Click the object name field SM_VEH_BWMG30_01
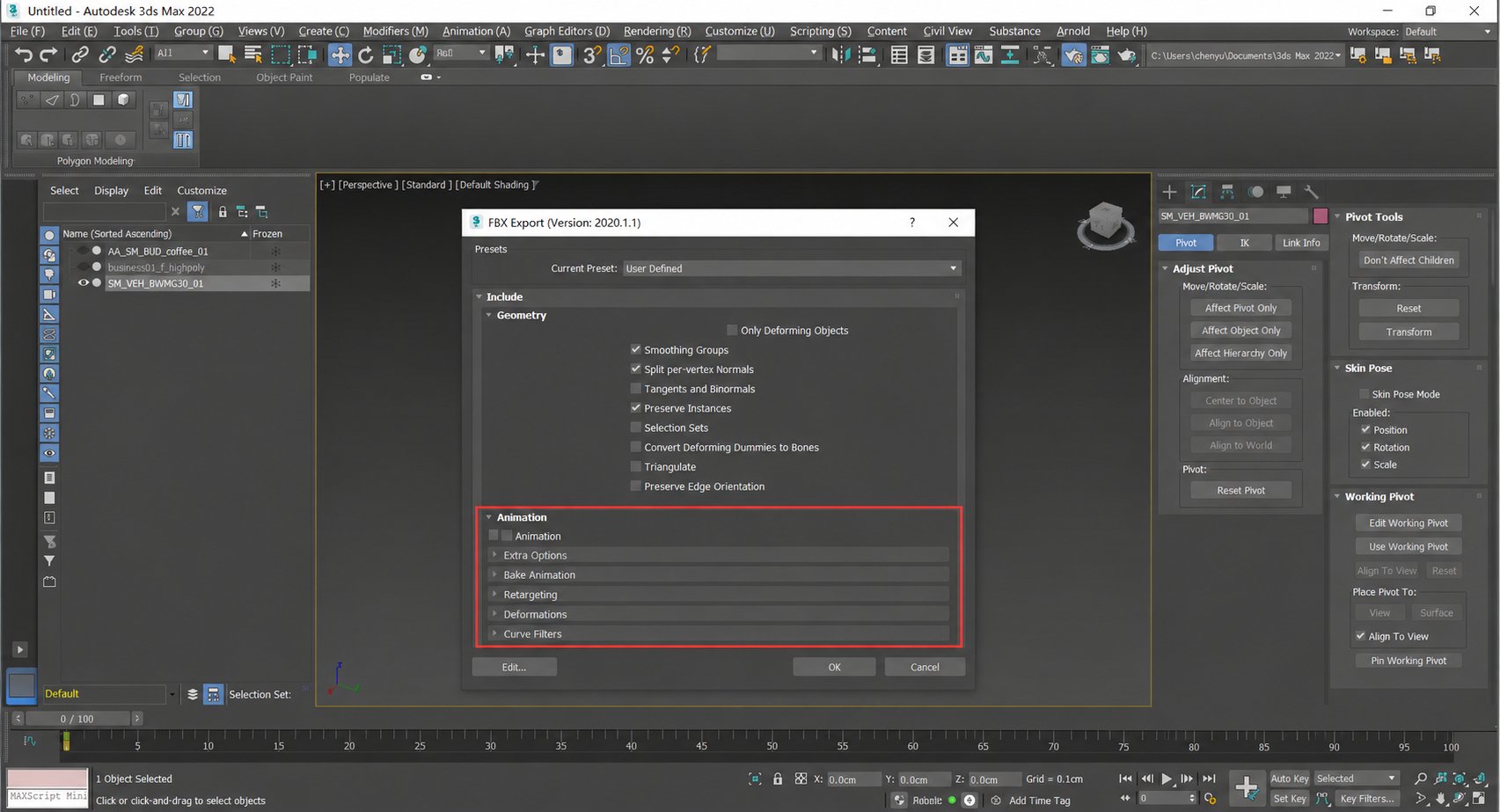Image resolution: width=1500 pixels, height=812 pixels. click(1233, 216)
